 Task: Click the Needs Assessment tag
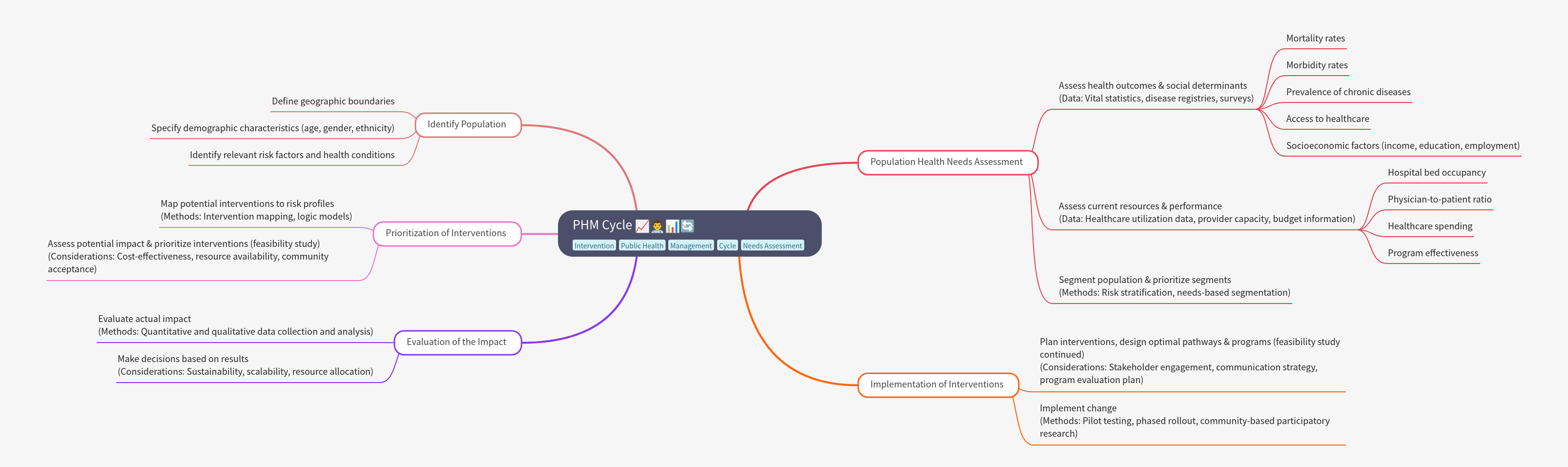click(772, 245)
